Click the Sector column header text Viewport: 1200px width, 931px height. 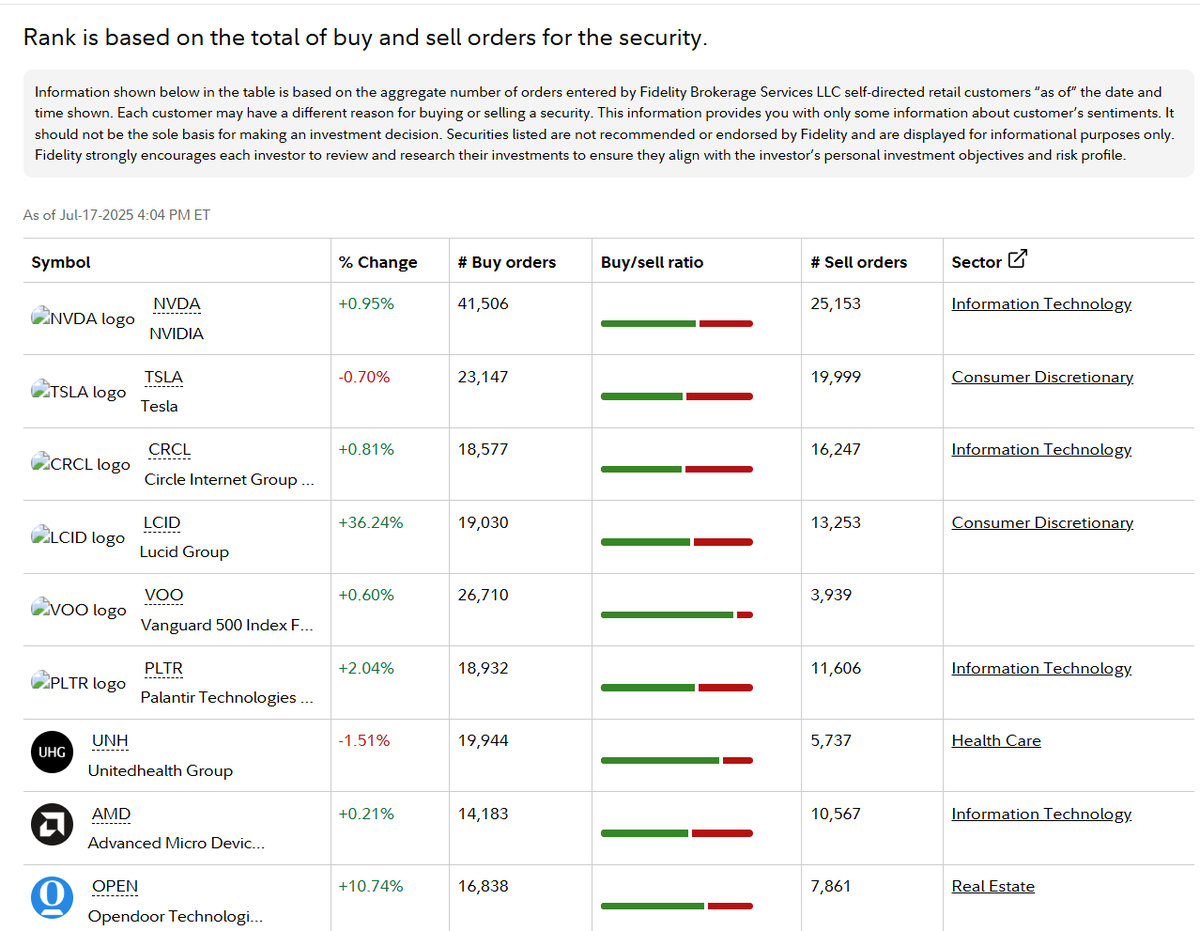977,262
